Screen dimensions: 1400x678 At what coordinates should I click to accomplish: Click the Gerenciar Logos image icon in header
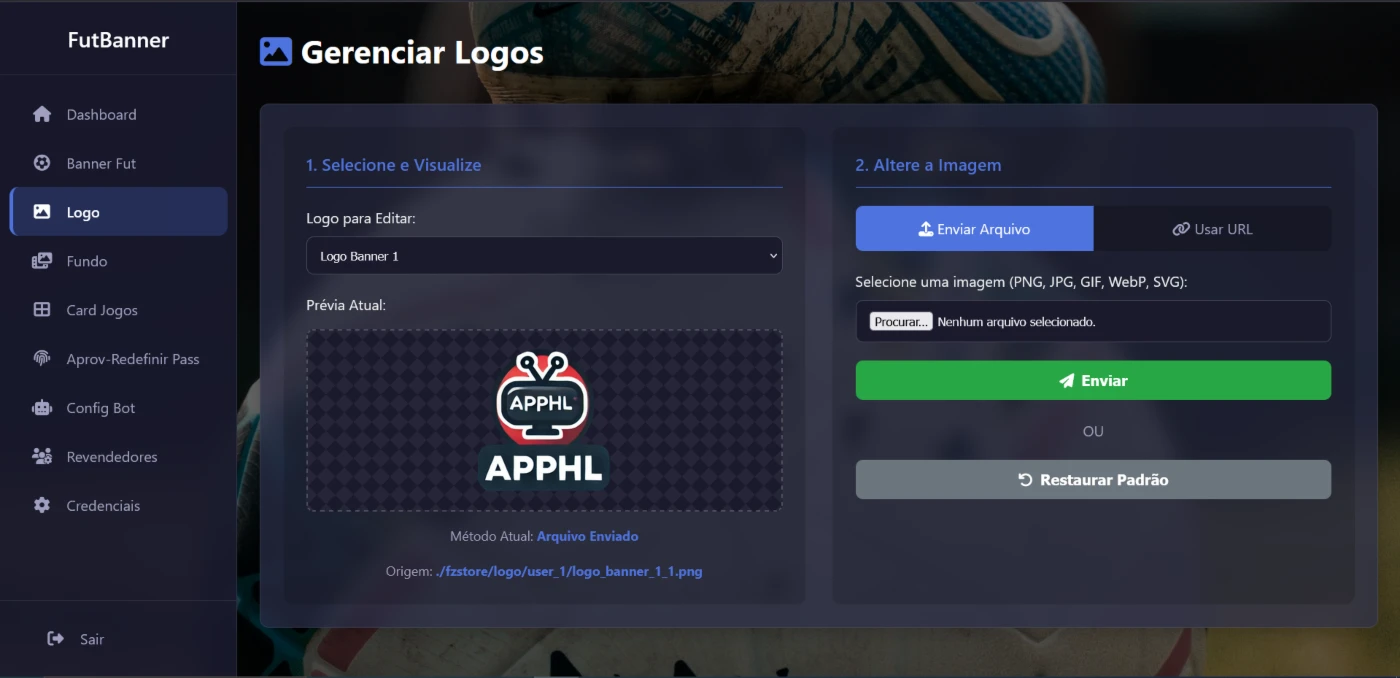[x=275, y=52]
